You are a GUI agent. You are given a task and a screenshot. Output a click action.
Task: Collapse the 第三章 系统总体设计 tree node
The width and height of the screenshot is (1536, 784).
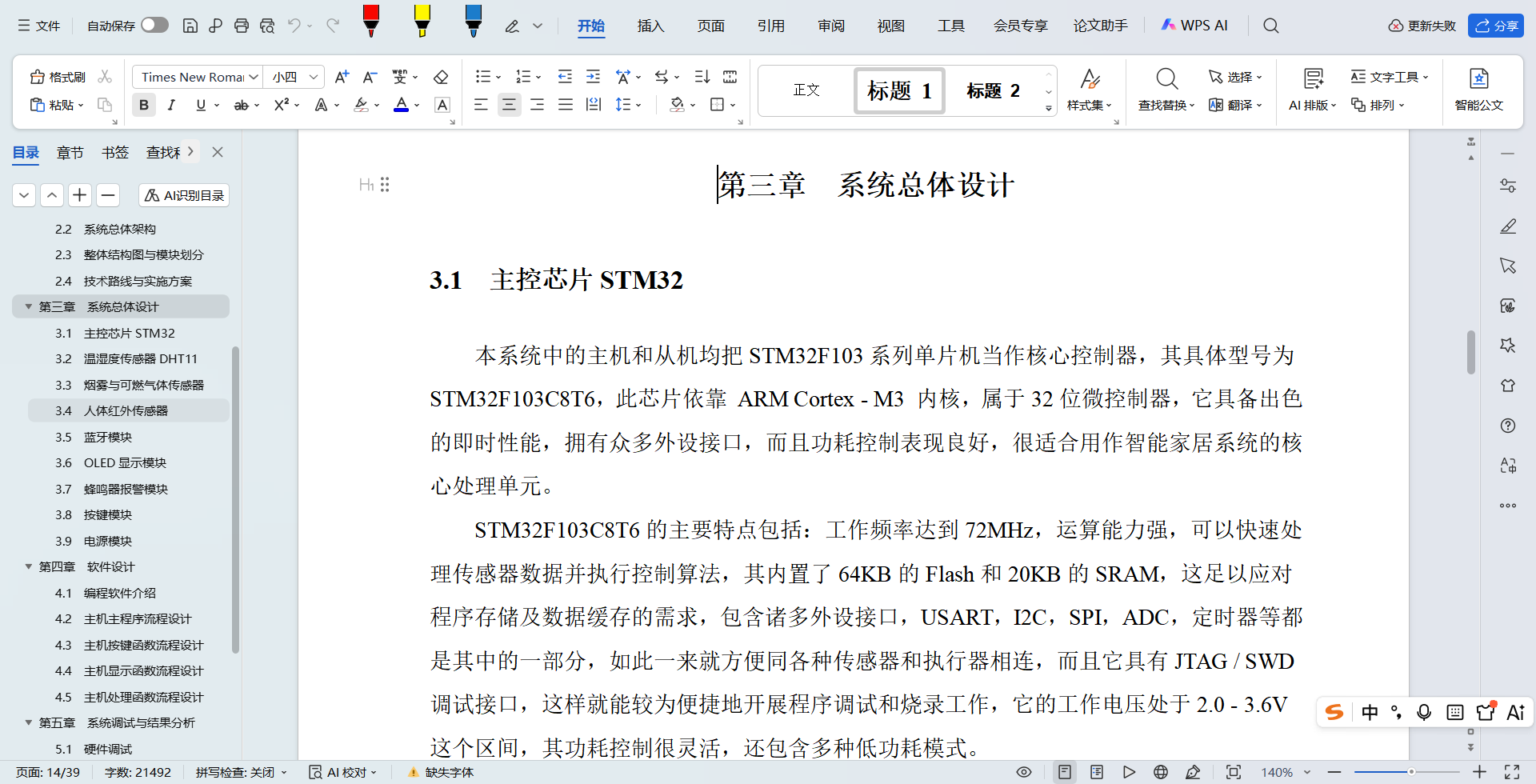(29, 306)
